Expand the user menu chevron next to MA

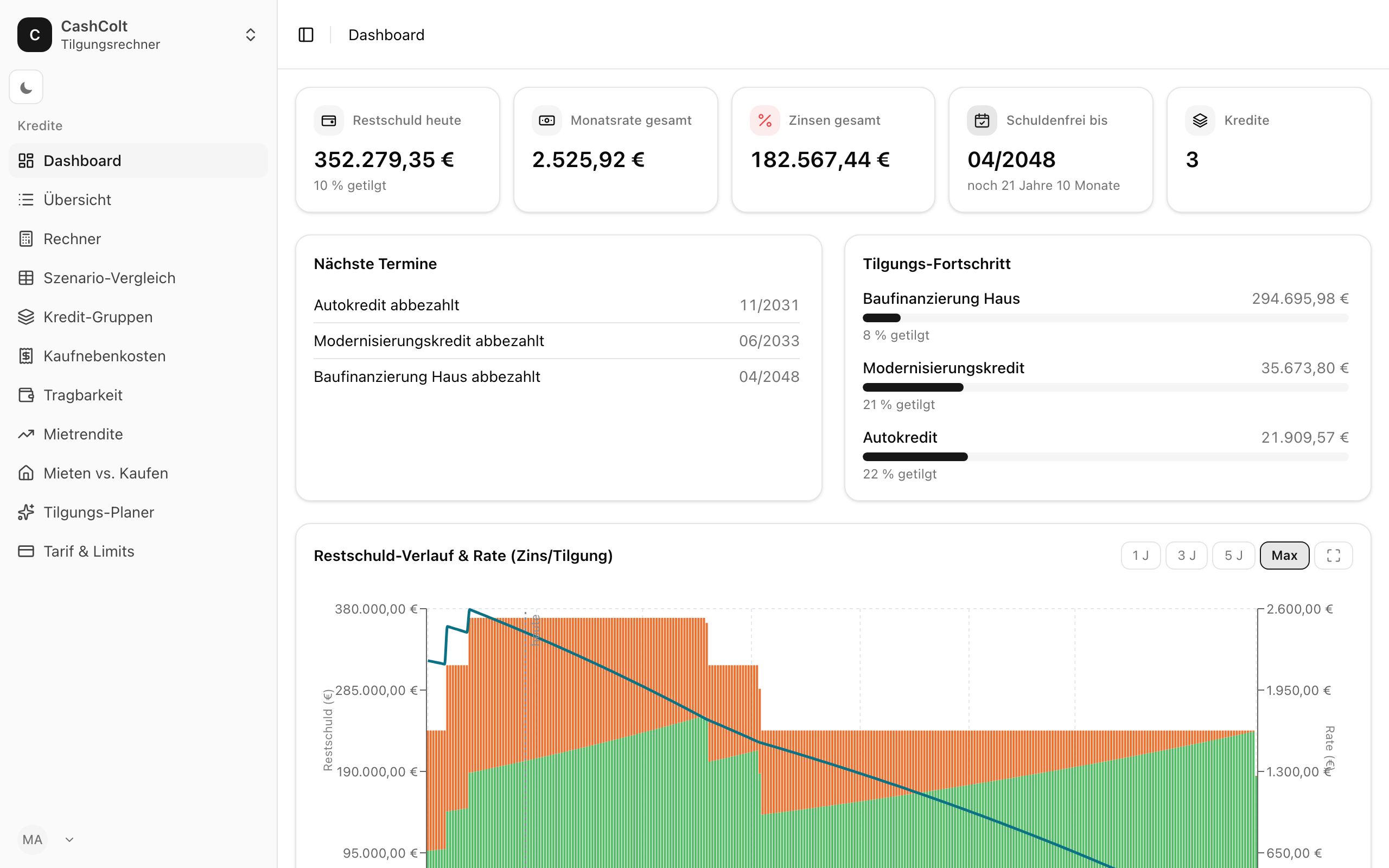[x=69, y=840]
